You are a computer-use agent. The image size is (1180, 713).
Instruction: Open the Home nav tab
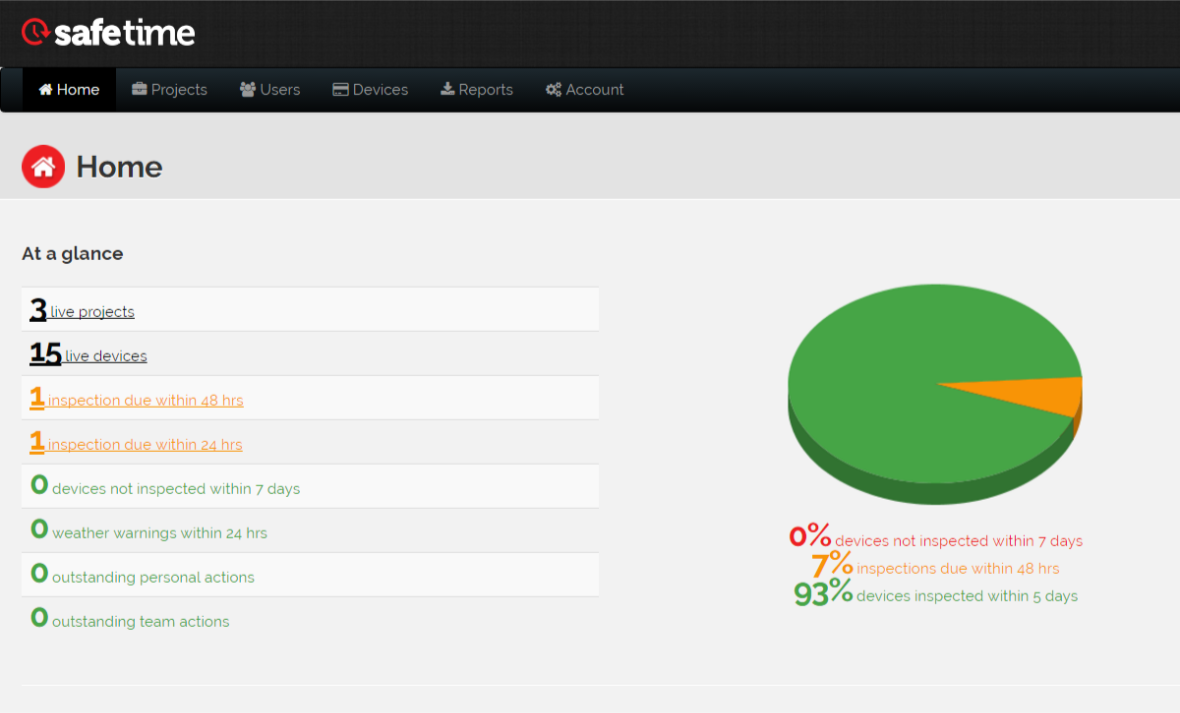[x=69, y=90]
